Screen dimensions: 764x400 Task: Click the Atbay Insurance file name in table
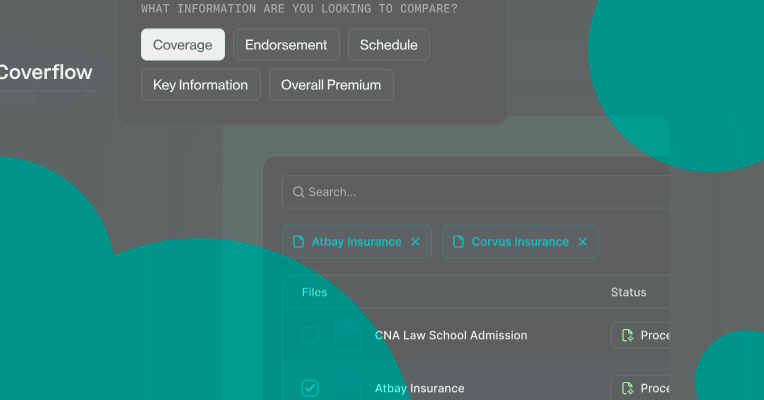pos(420,388)
